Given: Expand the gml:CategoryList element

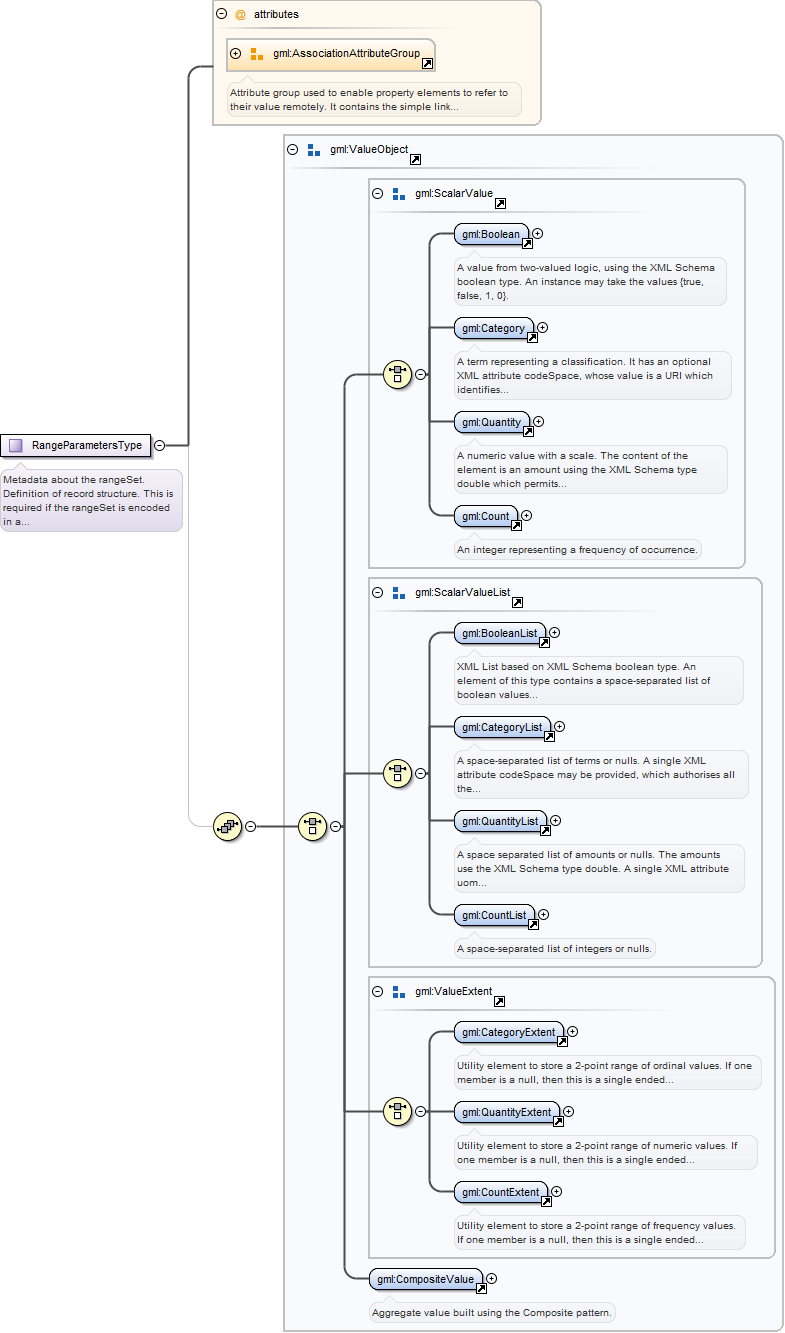Looking at the screenshot, I should click(560, 727).
